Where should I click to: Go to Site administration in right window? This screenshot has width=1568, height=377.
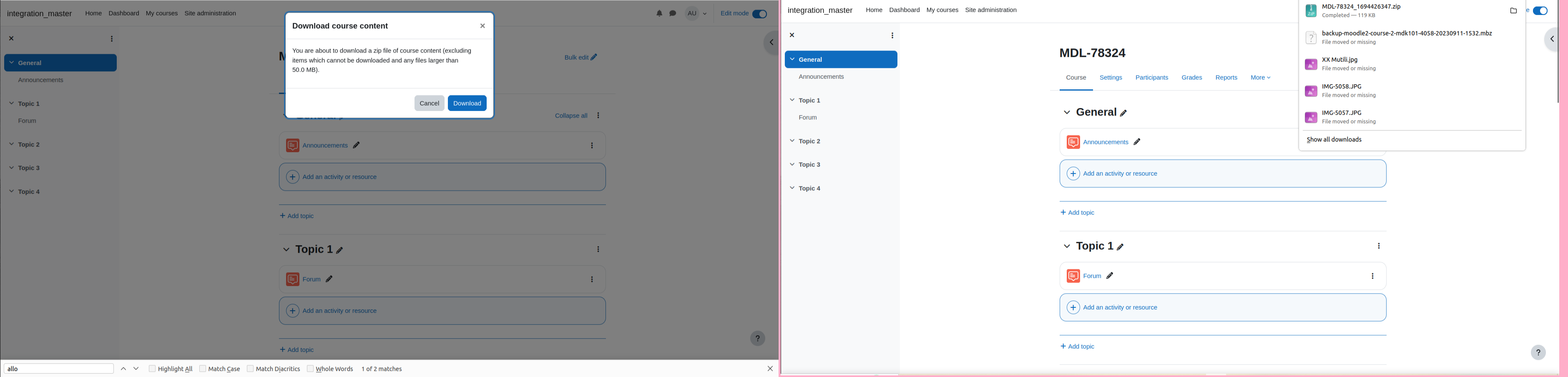point(990,10)
